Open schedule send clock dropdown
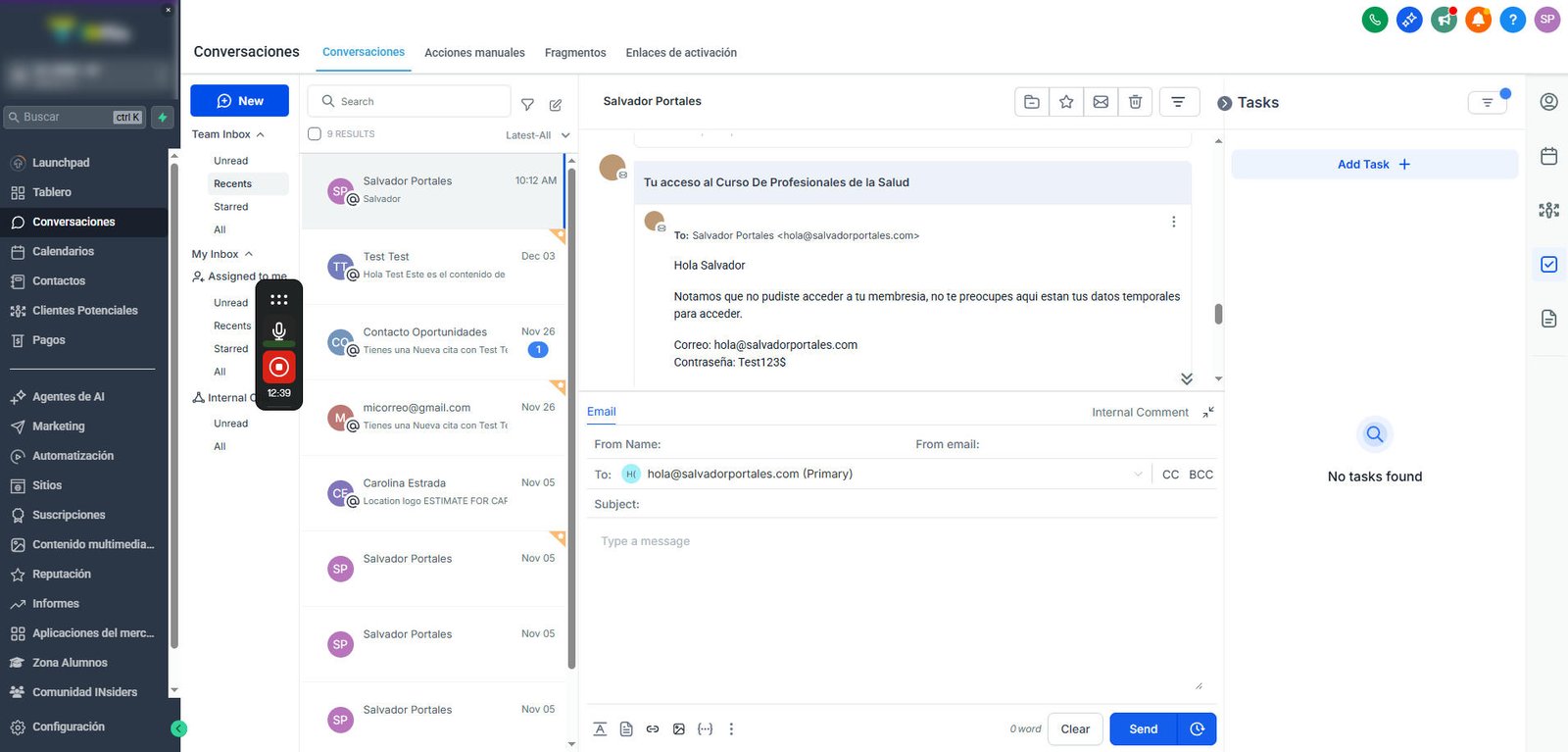The width and height of the screenshot is (1568, 752). pos(1197,729)
